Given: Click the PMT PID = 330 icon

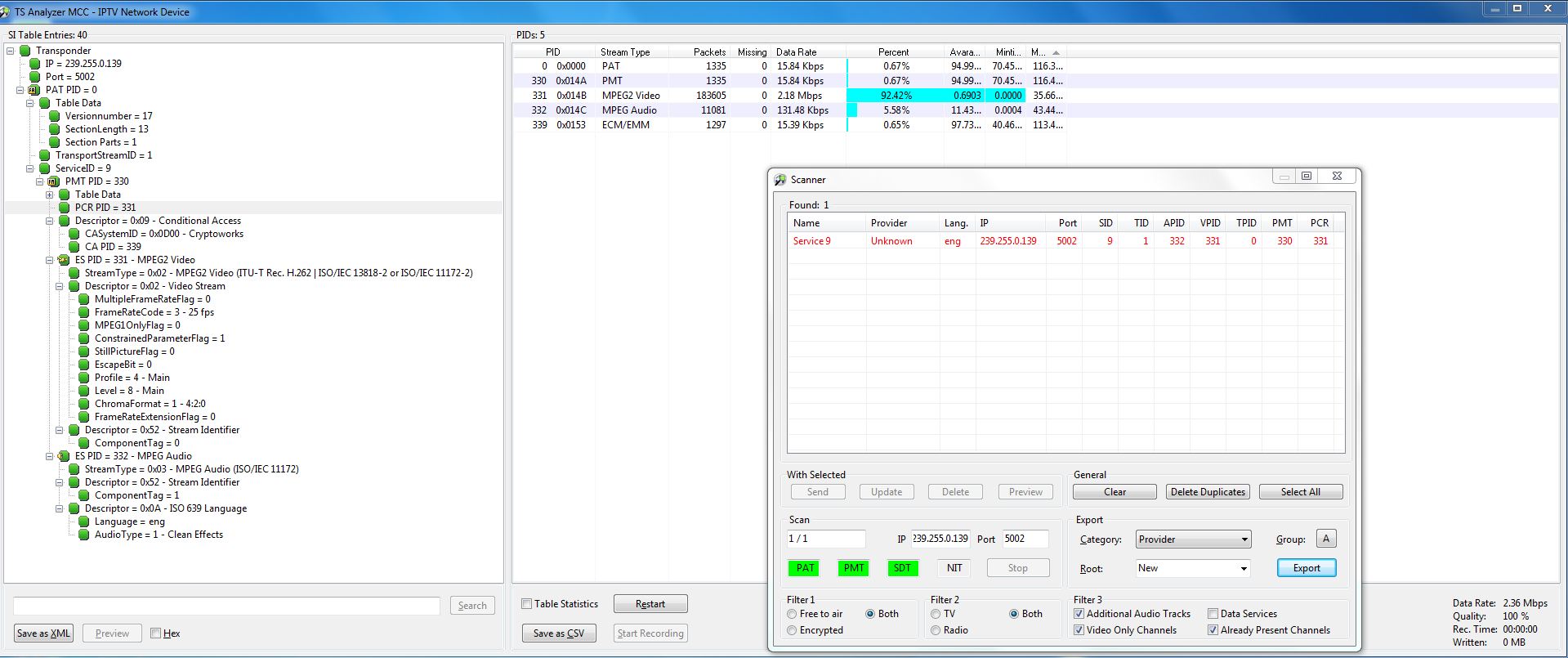Looking at the screenshot, I should (x=54, y=181).
